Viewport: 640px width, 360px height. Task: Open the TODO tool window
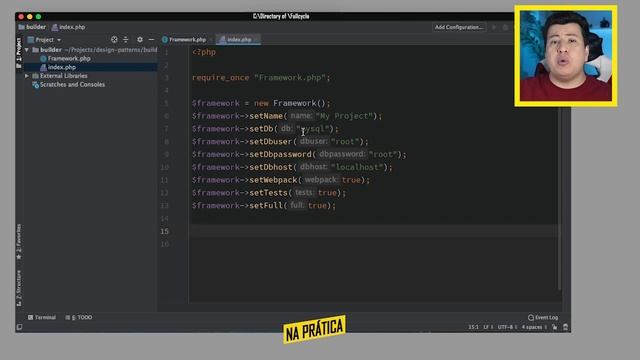(79, 317)
